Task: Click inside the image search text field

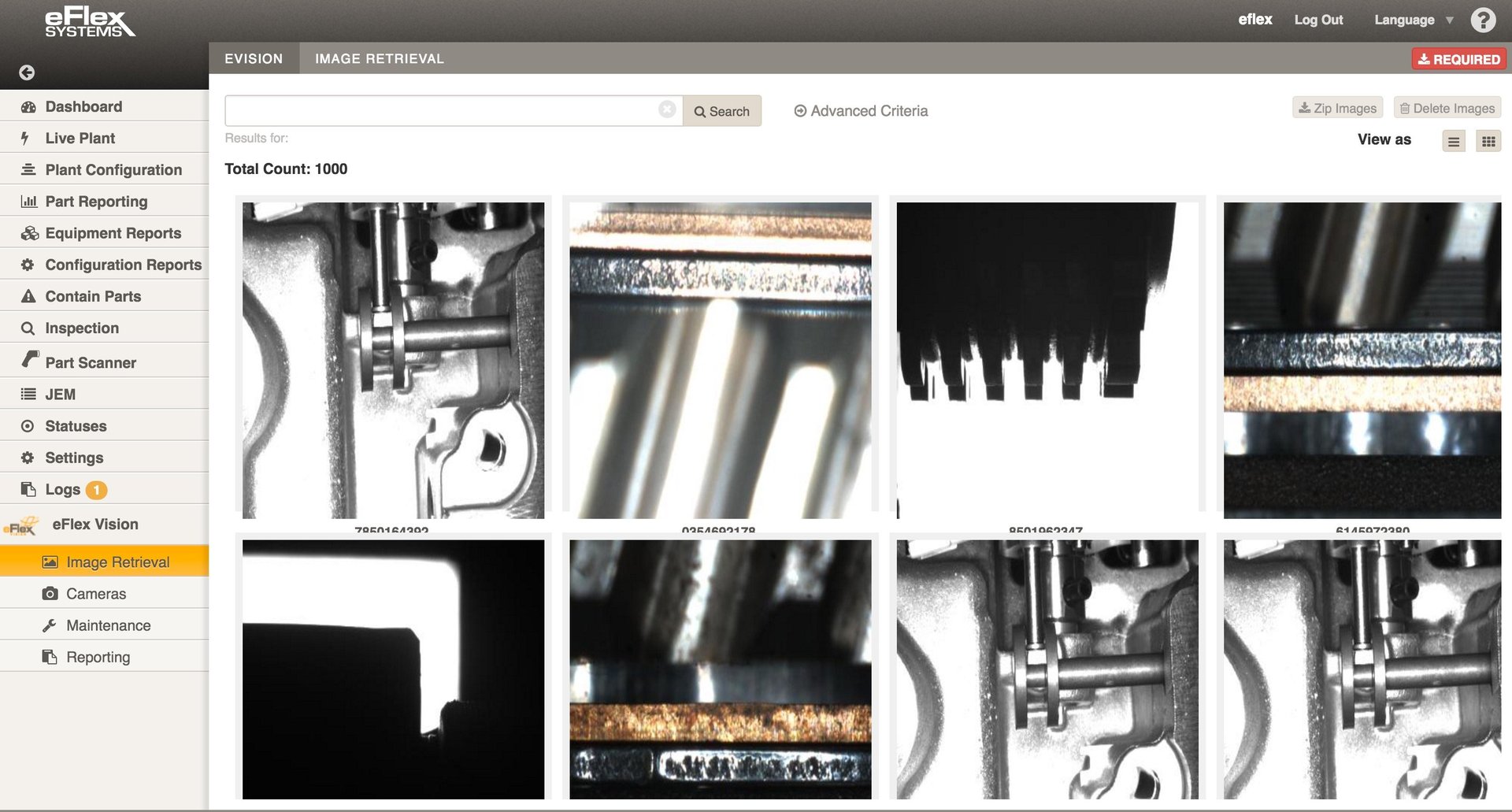Action: tap(441, 111)
